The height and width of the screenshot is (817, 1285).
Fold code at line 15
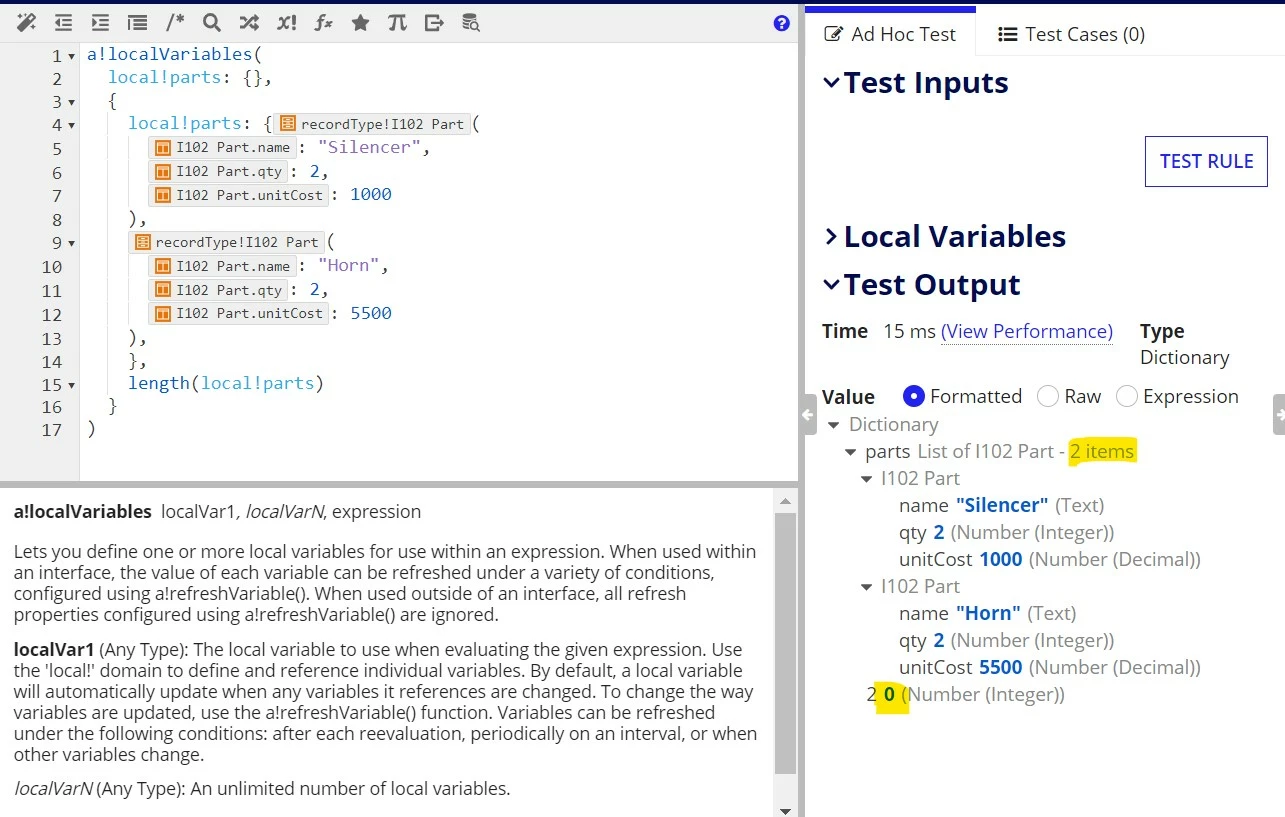point(72,385)
